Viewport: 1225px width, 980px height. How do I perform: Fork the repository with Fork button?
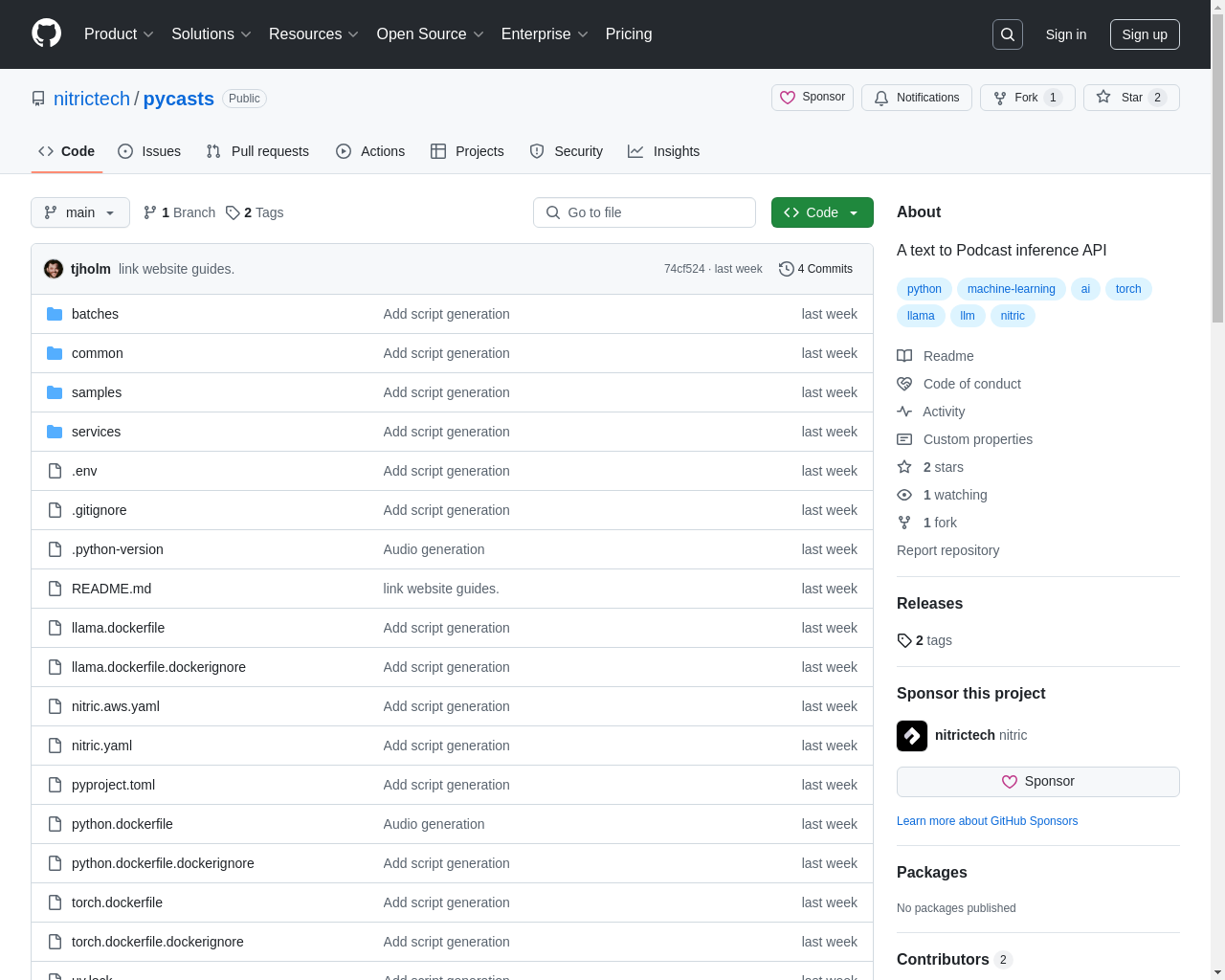[x=1028, y=98]
